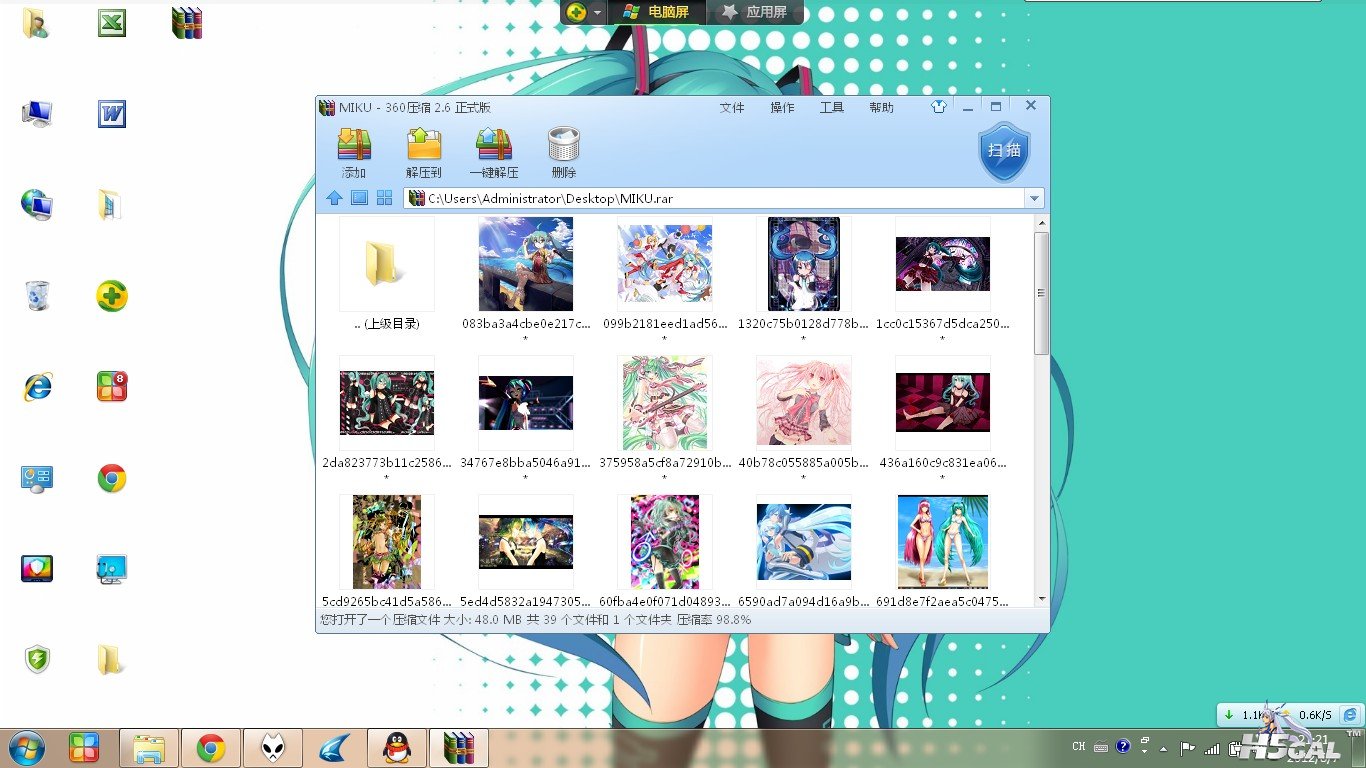The height and width of the screenshot is (768, 1366).
Task: Open the skin (shirt) icon in title bar
Action: tap(938, 106)
